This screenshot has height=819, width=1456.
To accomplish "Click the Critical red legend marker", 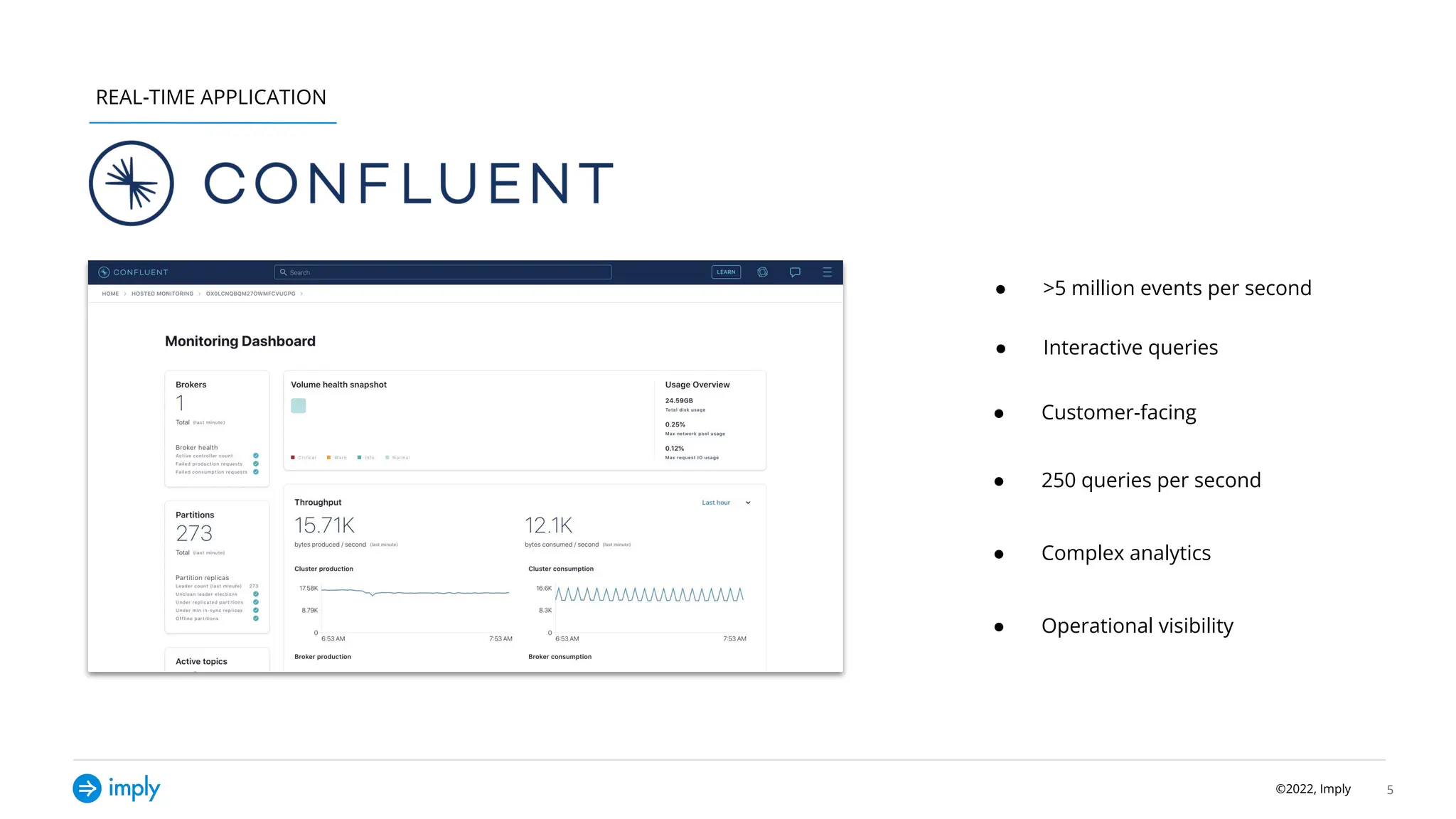I will (293, 458).
